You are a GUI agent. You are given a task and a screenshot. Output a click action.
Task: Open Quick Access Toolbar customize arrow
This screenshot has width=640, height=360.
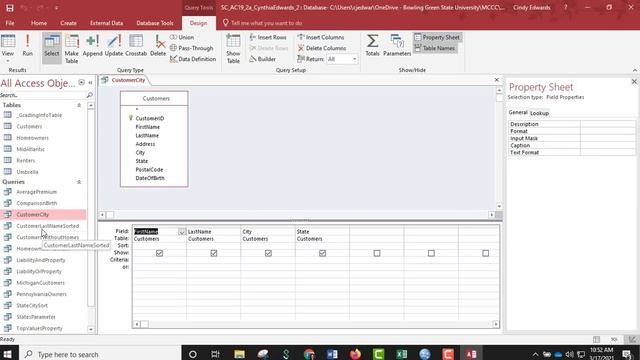point(56,8)
